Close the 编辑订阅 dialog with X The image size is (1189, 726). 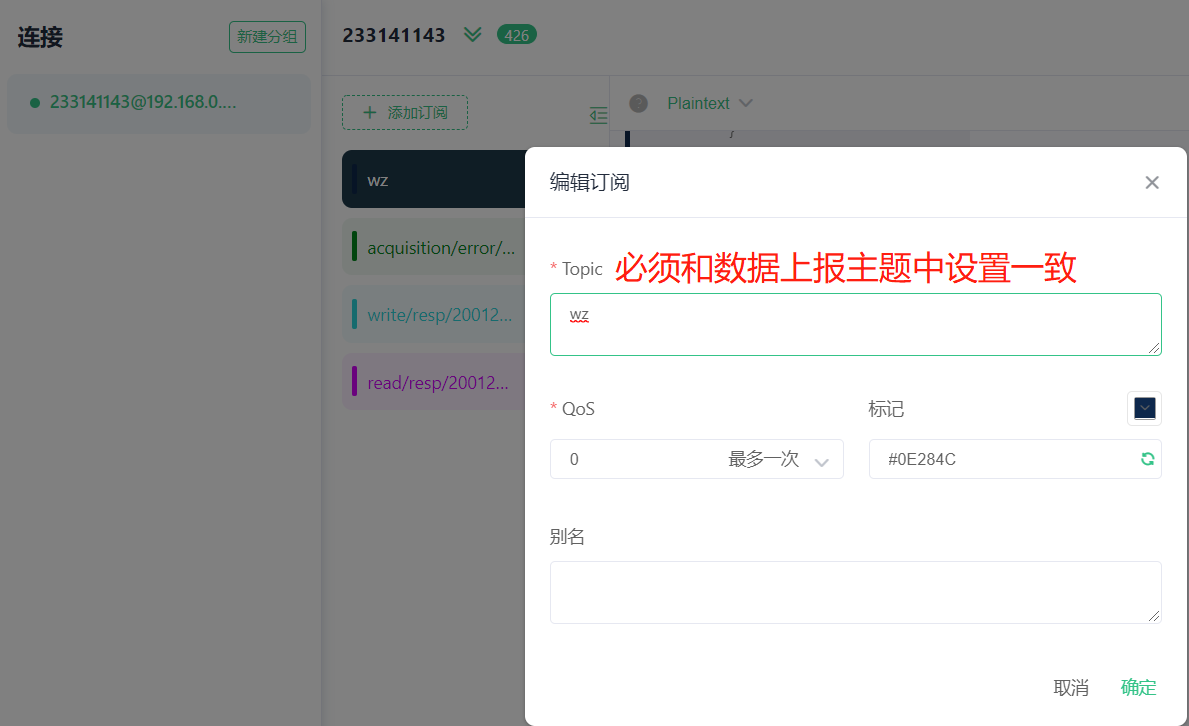pyautogui.click(x=1152, y=182)
